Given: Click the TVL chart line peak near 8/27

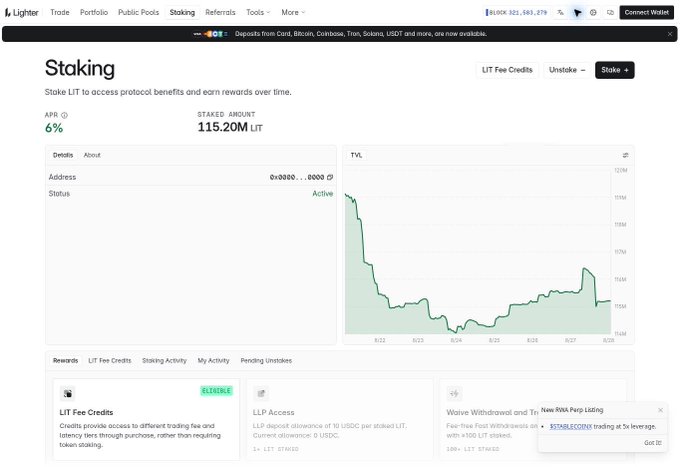Looking at the screenshot, I should point(584,269).
